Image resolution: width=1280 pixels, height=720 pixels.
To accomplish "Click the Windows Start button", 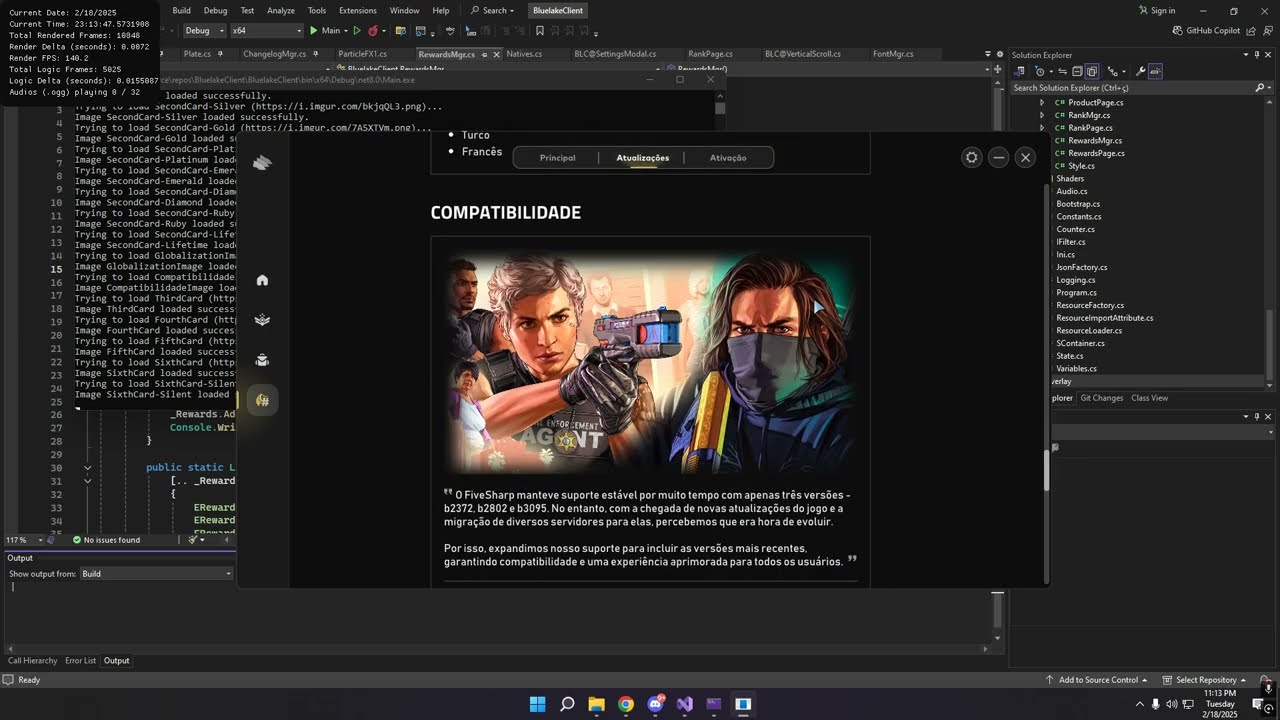I will click(537, 704).
